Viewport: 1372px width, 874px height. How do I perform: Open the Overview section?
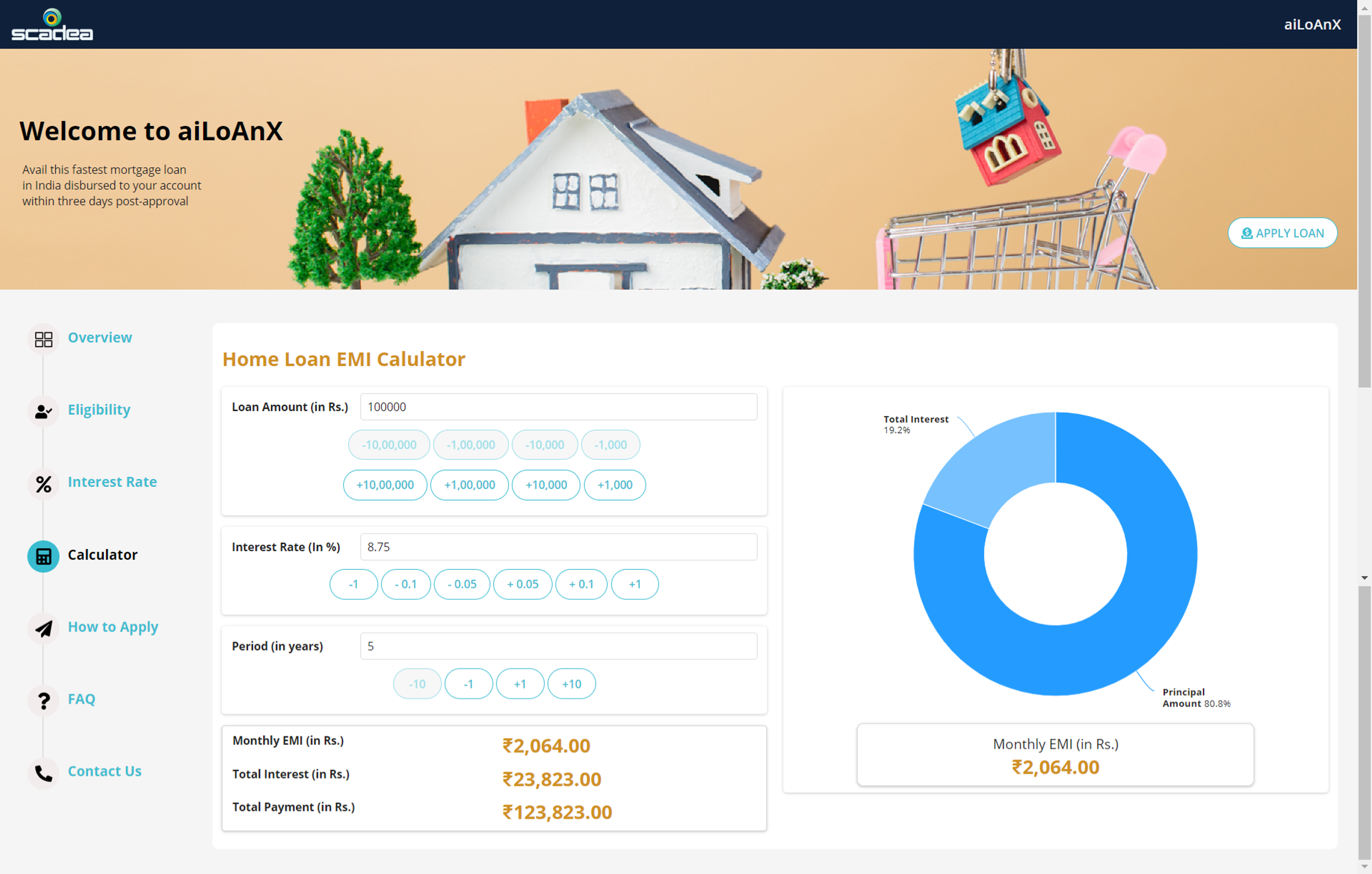point(100,337)
